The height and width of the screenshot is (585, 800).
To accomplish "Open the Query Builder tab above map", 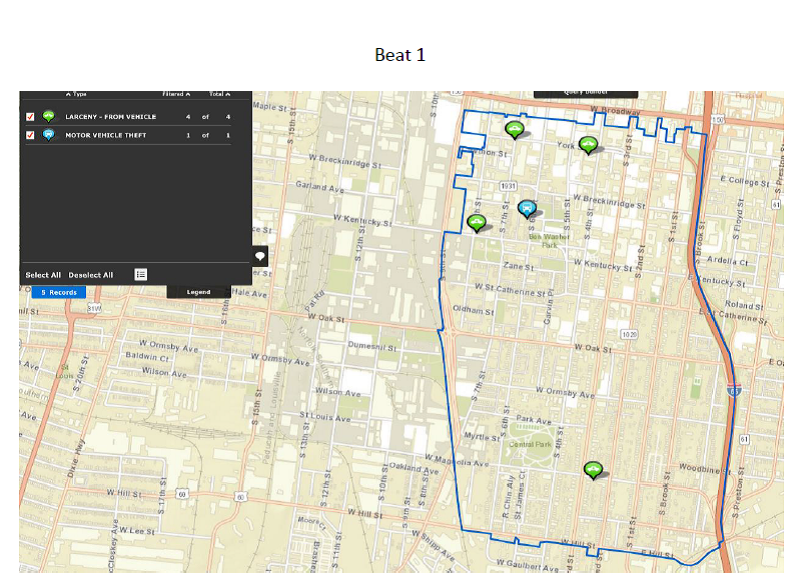I will click(x=585, y=93).
